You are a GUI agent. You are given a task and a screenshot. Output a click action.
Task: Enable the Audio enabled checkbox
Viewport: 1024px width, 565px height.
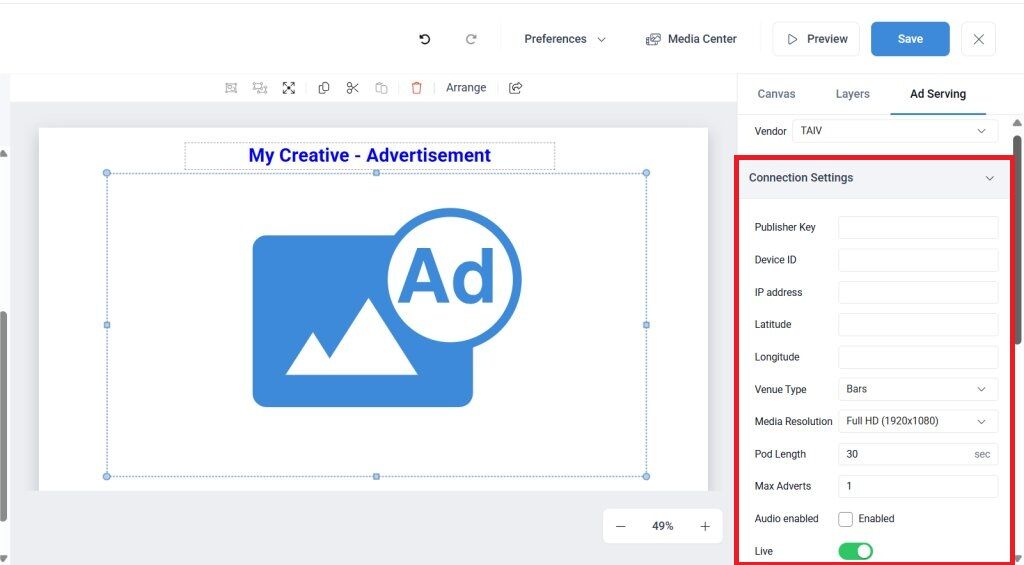[846, 519]
